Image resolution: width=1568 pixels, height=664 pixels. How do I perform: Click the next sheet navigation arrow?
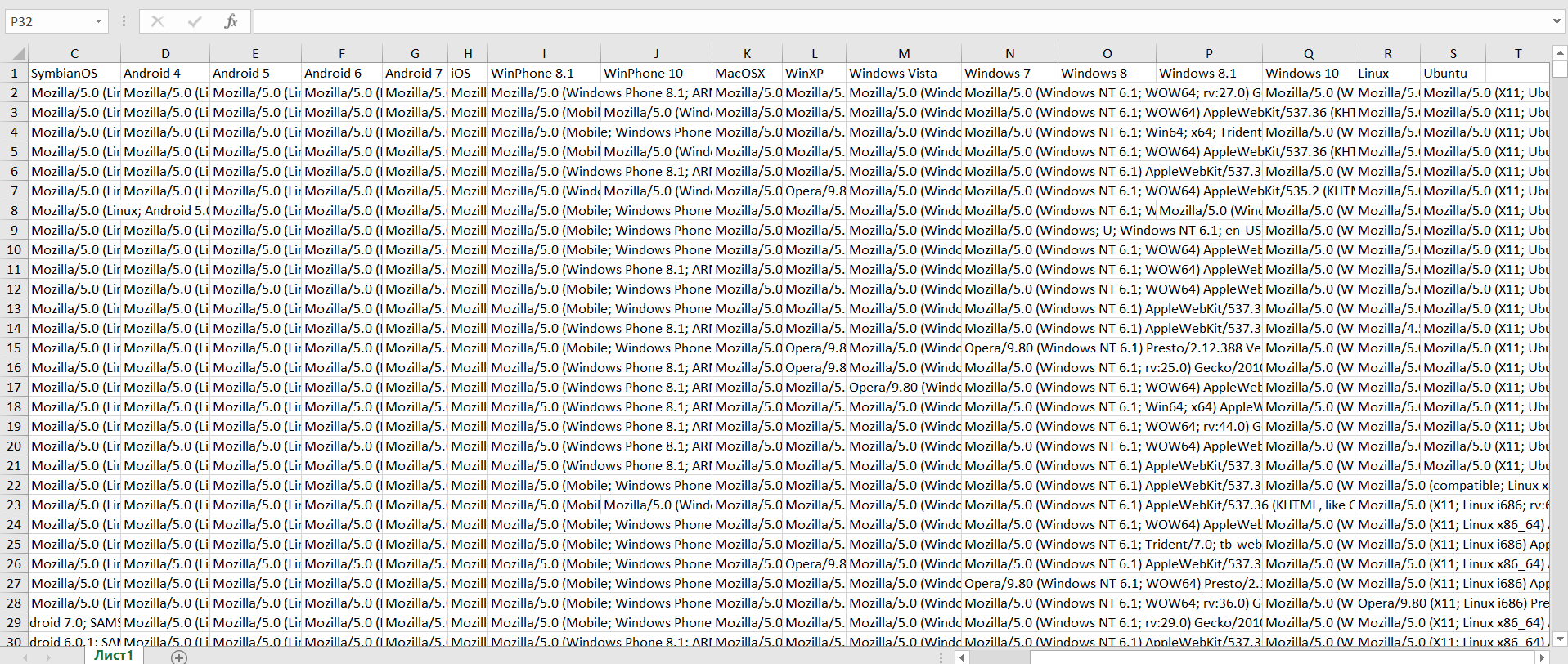click(47, 657)
